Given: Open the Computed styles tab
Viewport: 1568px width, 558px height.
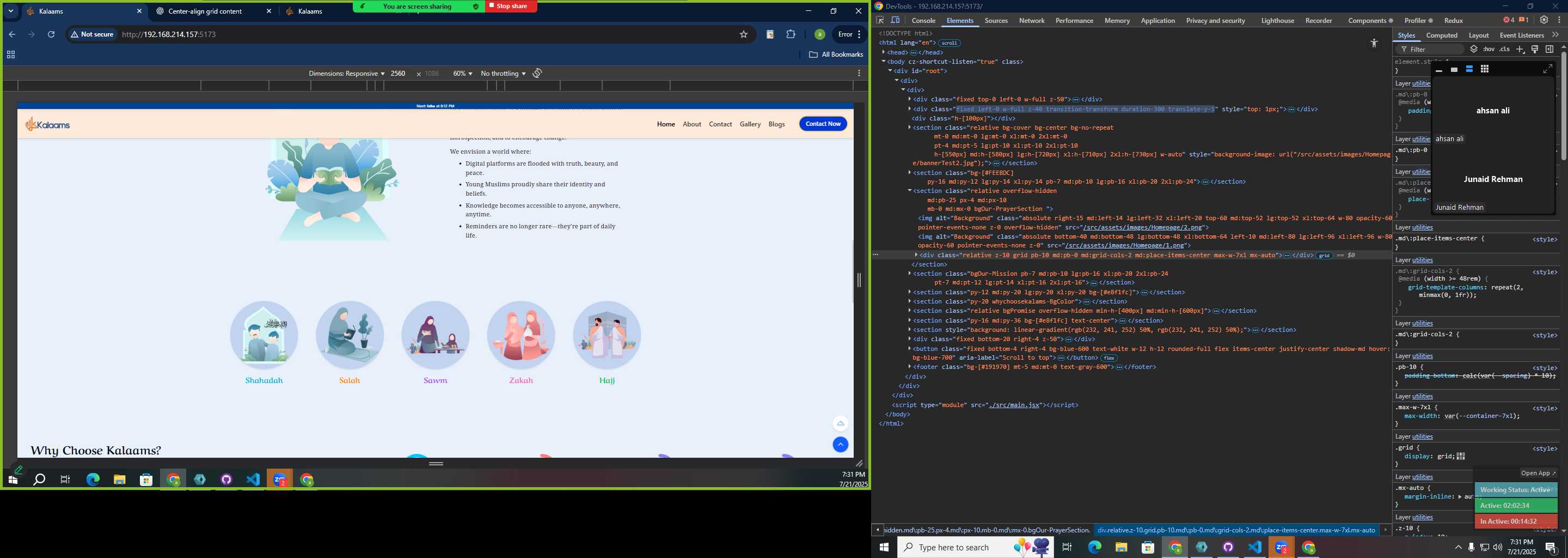Looking at the screenshot, I should tap(1441, 35).
